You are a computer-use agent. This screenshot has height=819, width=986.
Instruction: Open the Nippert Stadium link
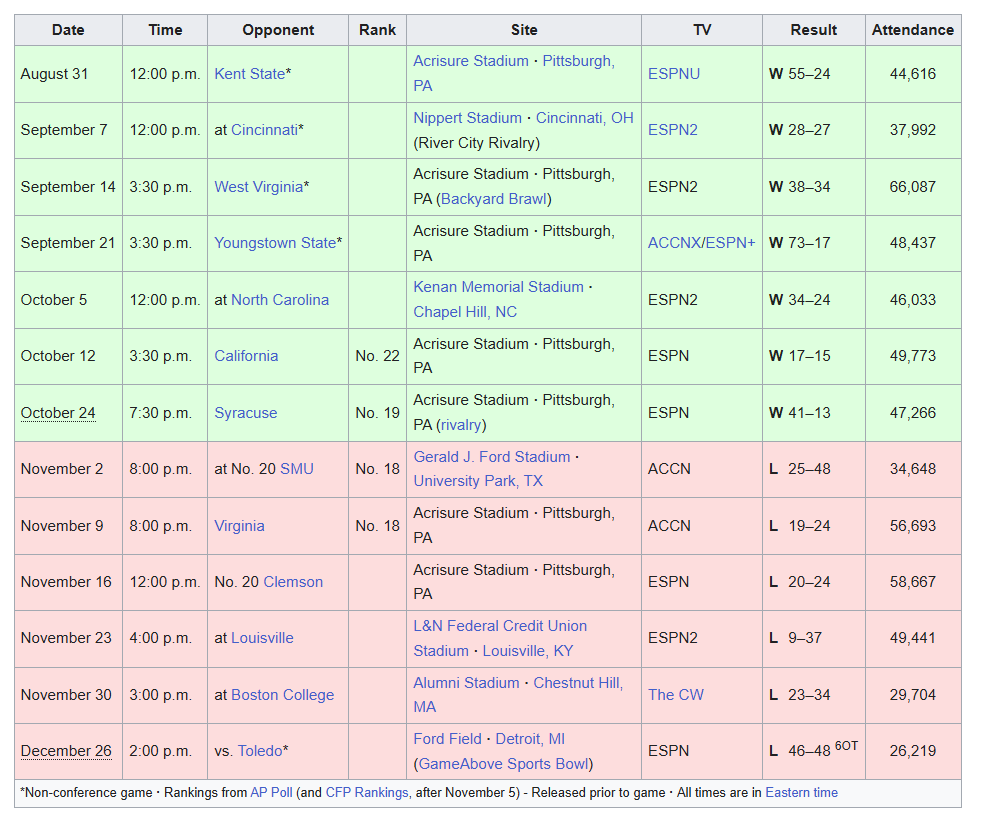(x=467, y=118)
